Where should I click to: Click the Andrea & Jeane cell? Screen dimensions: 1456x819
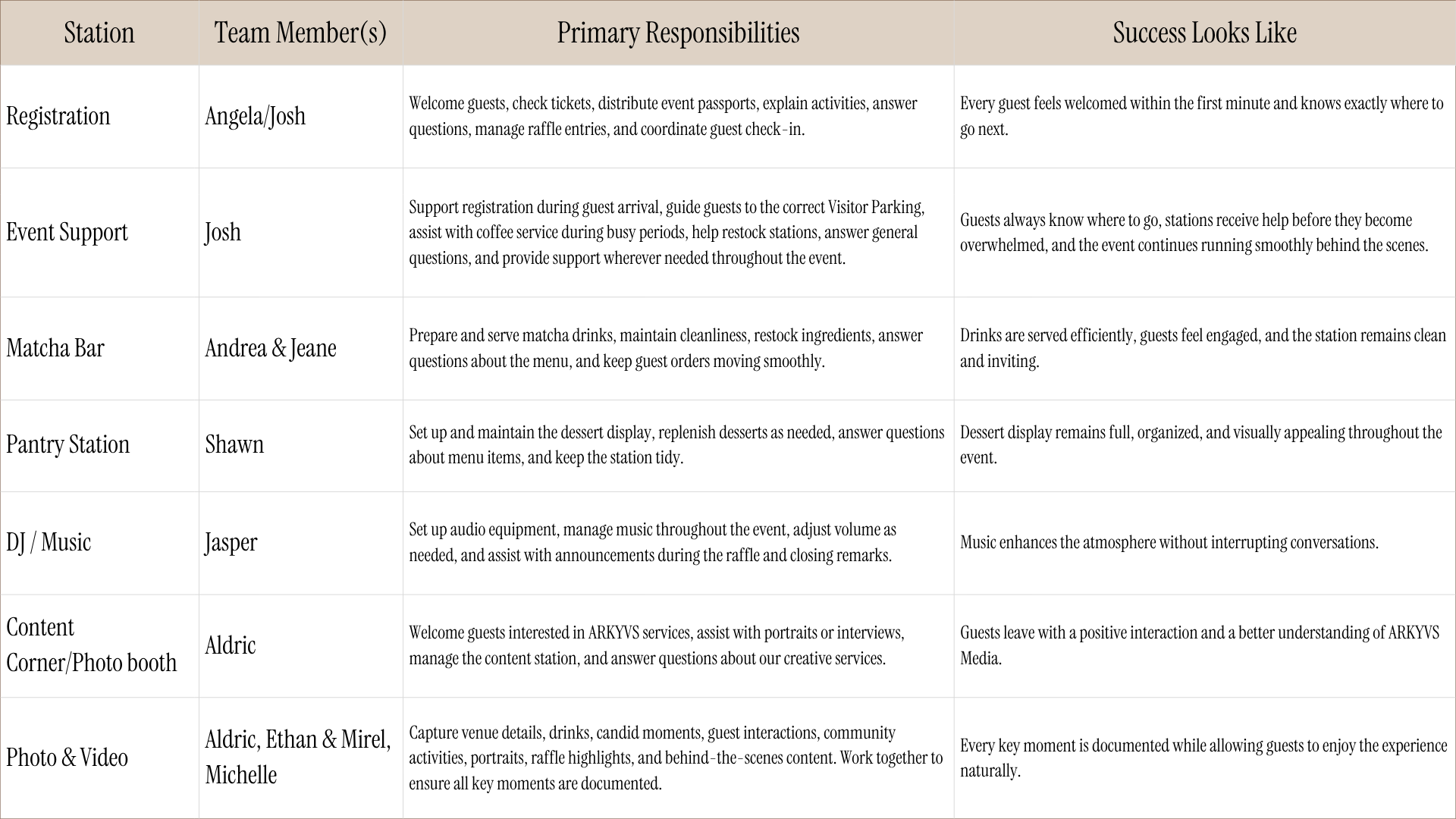coord(301,348)
